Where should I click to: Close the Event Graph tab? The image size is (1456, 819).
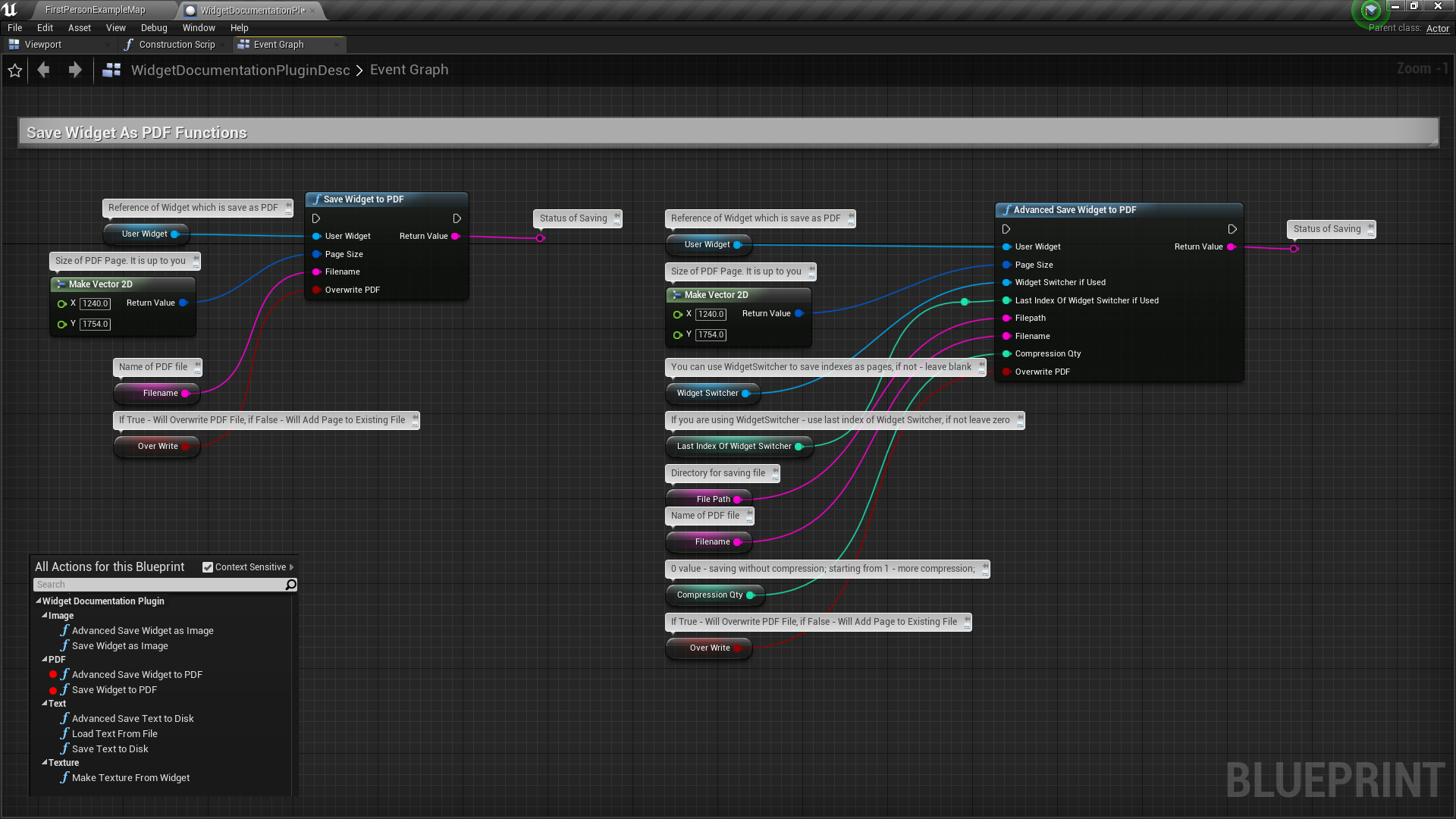[x=337, y=45]
